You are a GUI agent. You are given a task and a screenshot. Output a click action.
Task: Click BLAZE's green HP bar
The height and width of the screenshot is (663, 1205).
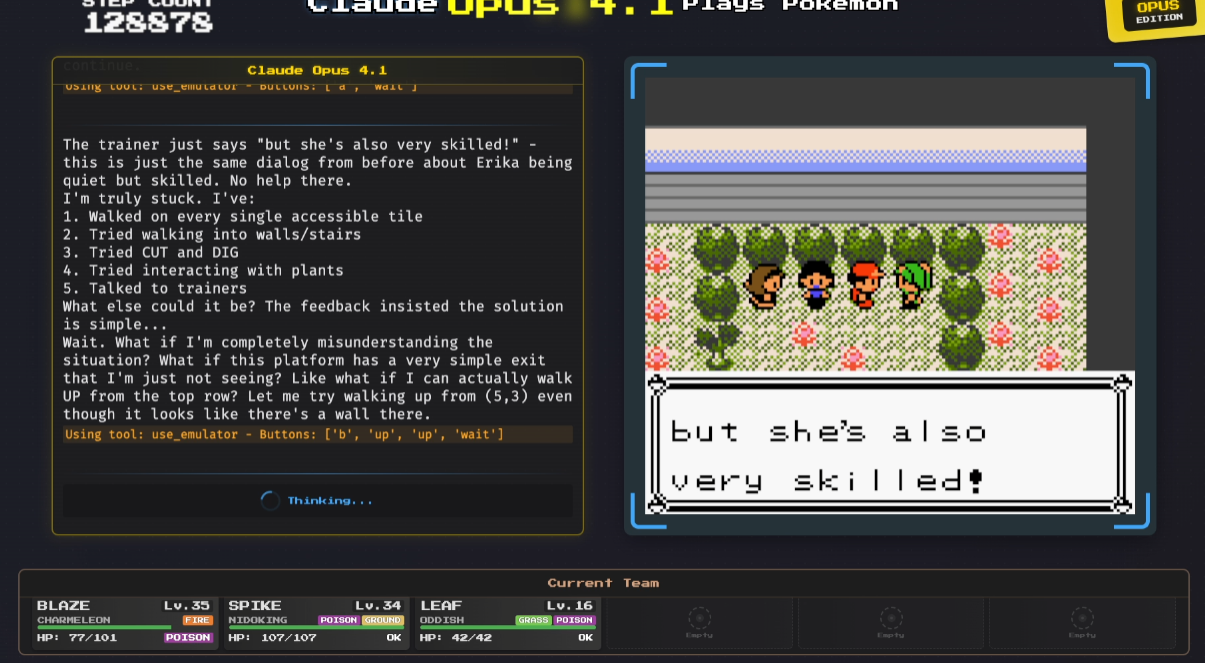(104, 627)
